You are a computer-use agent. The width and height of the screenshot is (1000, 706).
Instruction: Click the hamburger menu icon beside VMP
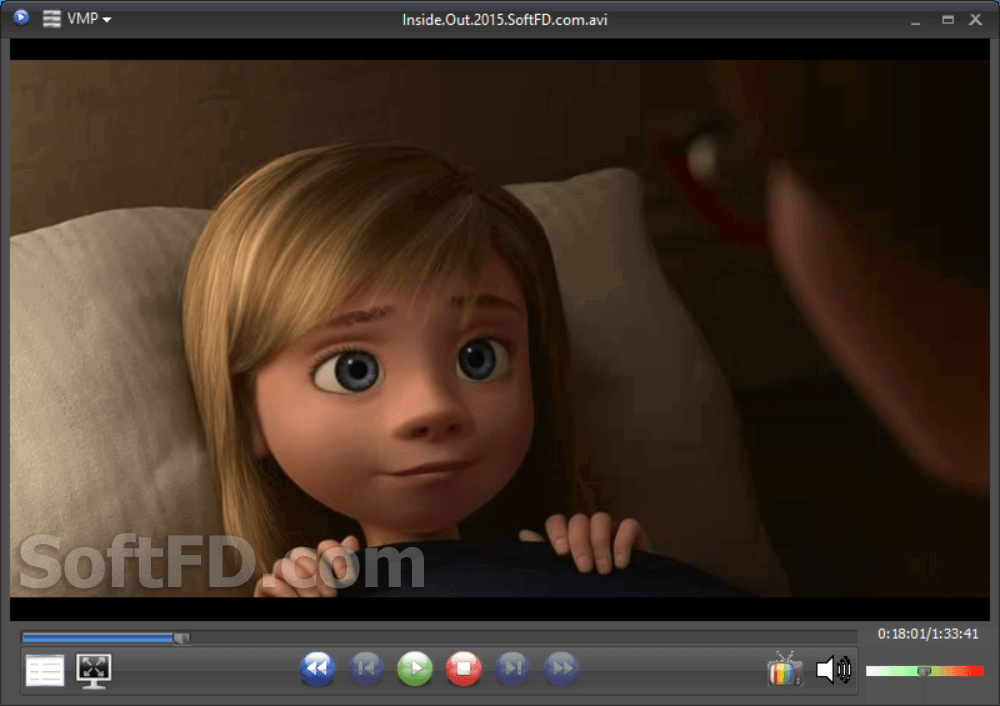(x=52, y=18)
